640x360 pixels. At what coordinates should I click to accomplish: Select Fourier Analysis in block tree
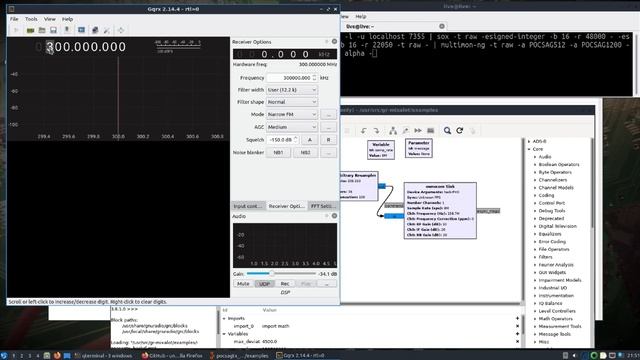click(556, 265)
